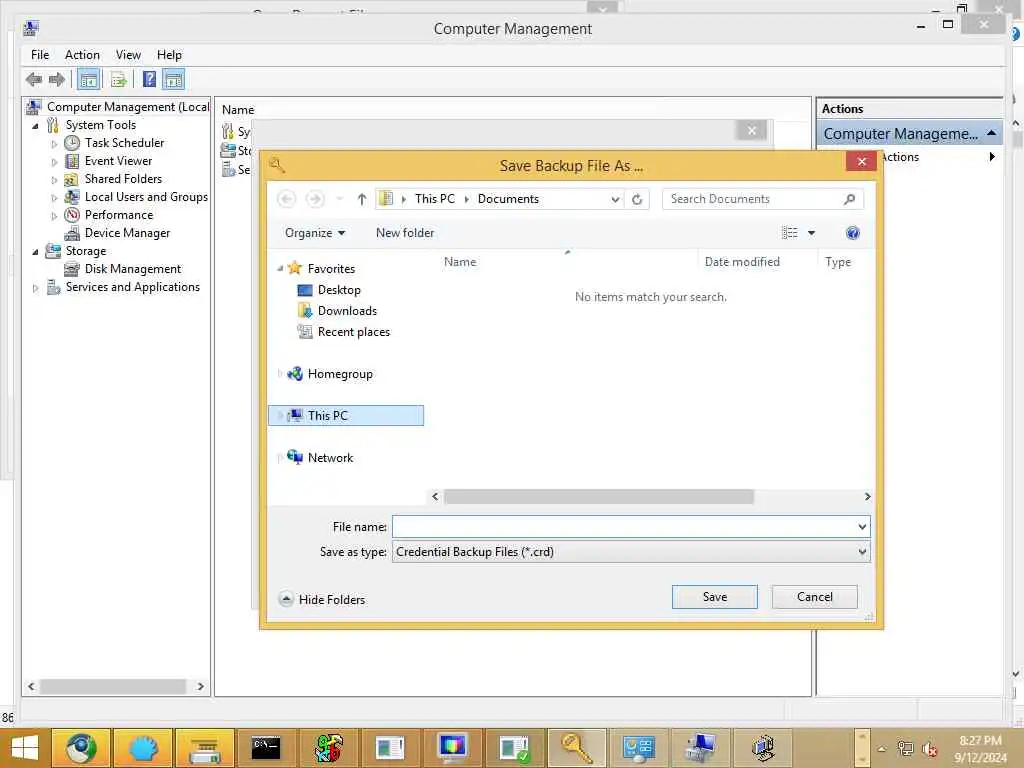Select Homegroup in the navigation pane

coord(340,374)
